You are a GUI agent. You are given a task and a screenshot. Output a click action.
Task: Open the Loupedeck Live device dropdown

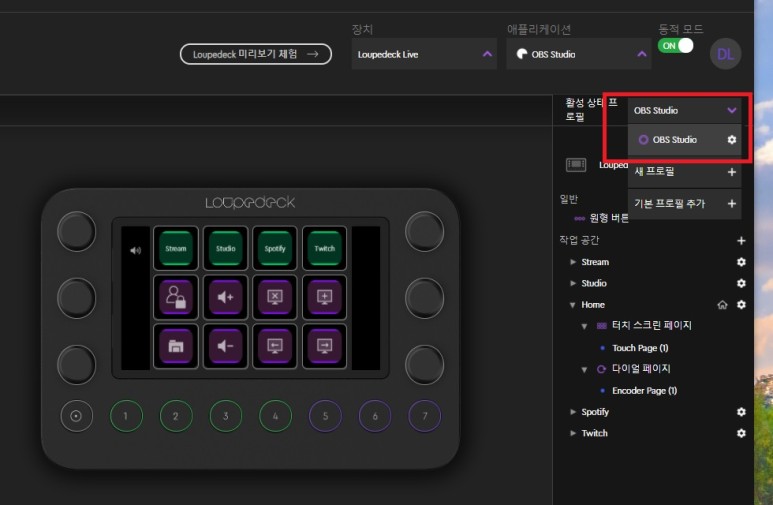coord(424,54)
